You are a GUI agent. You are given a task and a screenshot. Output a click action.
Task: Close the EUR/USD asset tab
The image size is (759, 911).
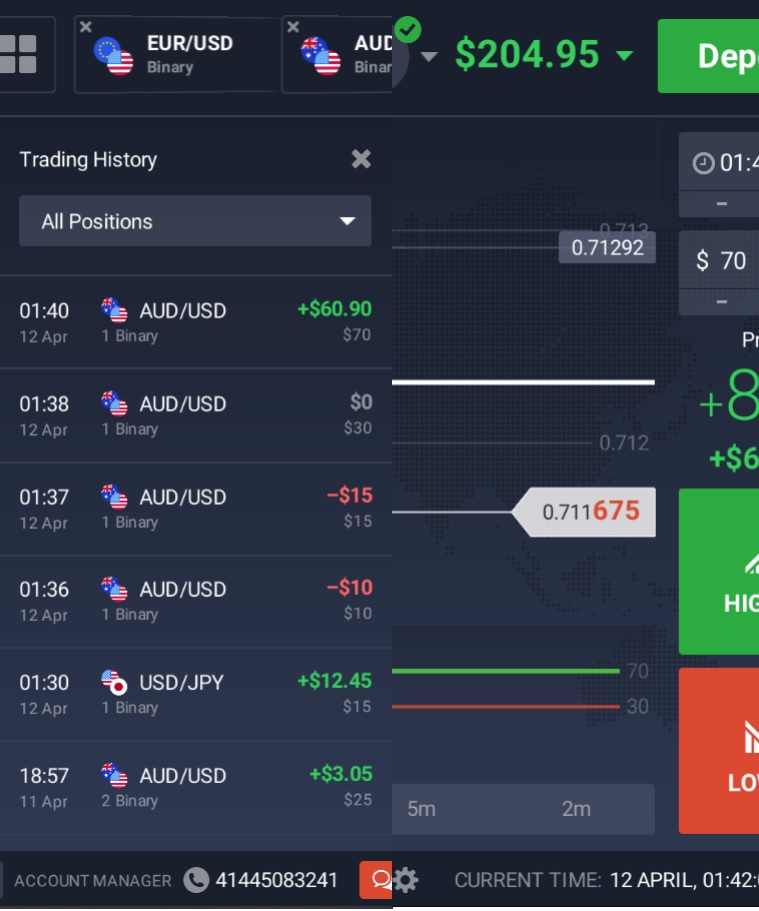[x=86, y=27]
